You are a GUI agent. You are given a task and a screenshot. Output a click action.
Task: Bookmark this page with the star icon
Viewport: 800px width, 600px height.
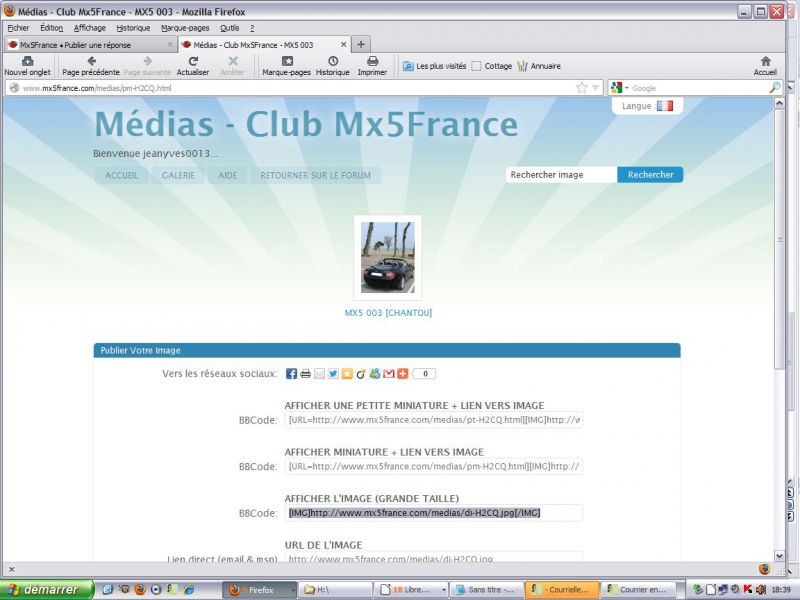pyautogui.click(x=582, y=88)
